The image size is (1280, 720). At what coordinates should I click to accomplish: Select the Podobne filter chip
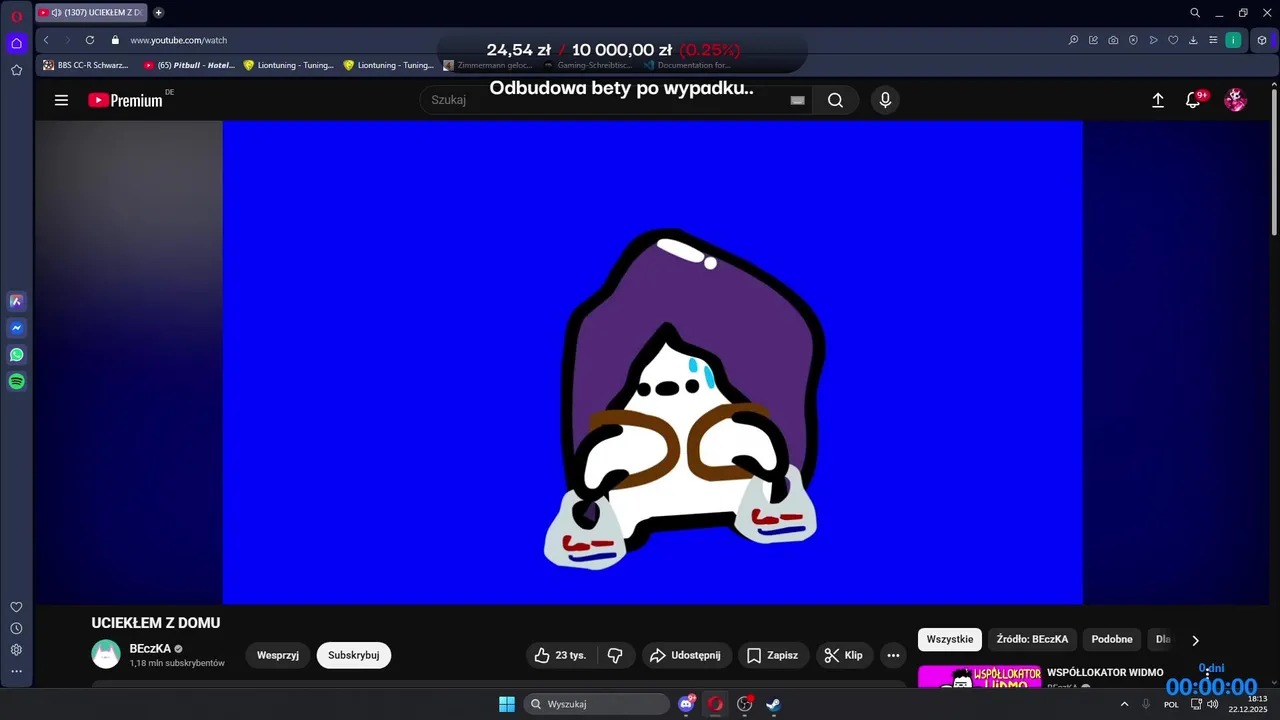tap(1112, 639)
